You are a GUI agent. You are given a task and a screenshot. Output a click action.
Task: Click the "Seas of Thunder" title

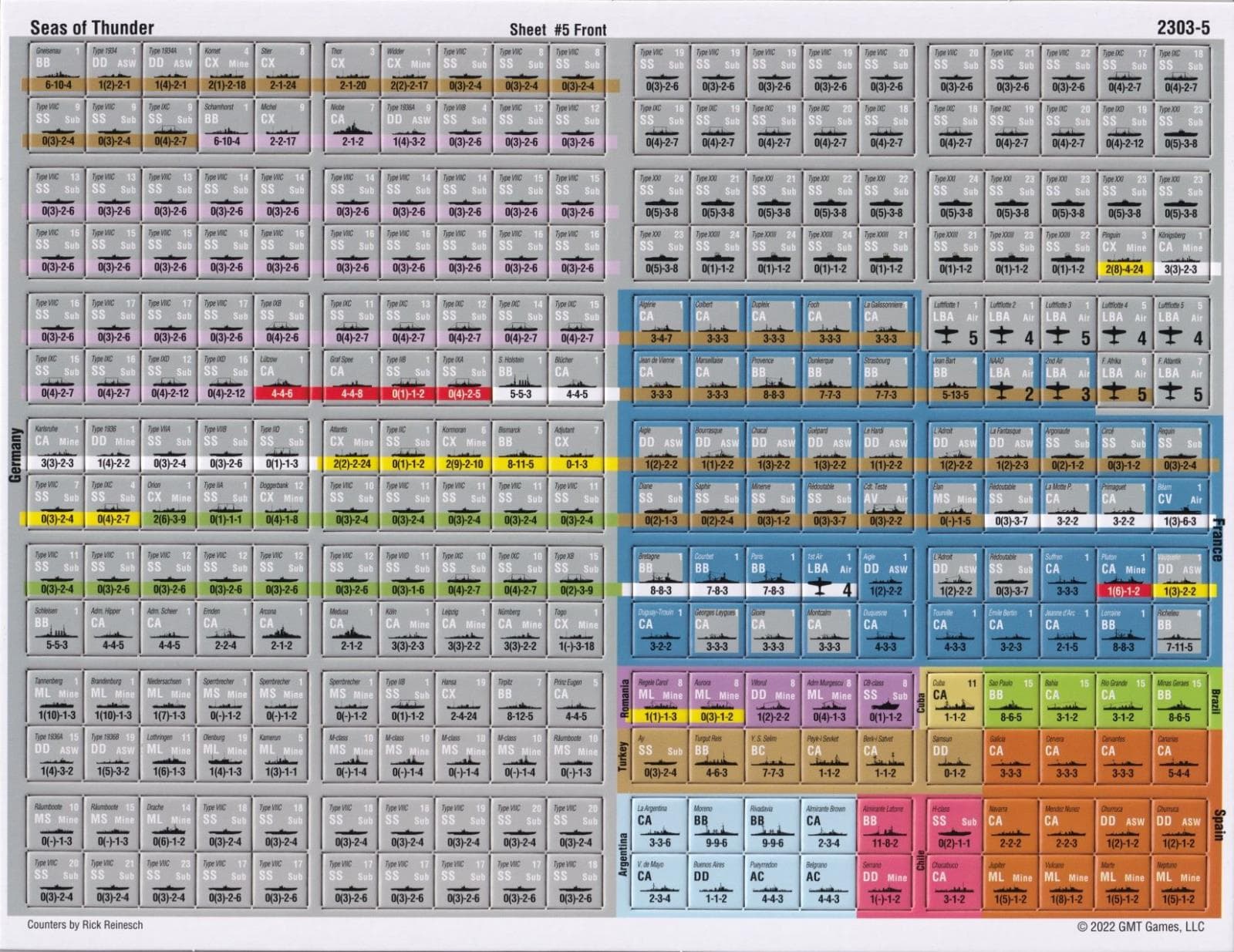coord(92,28)
